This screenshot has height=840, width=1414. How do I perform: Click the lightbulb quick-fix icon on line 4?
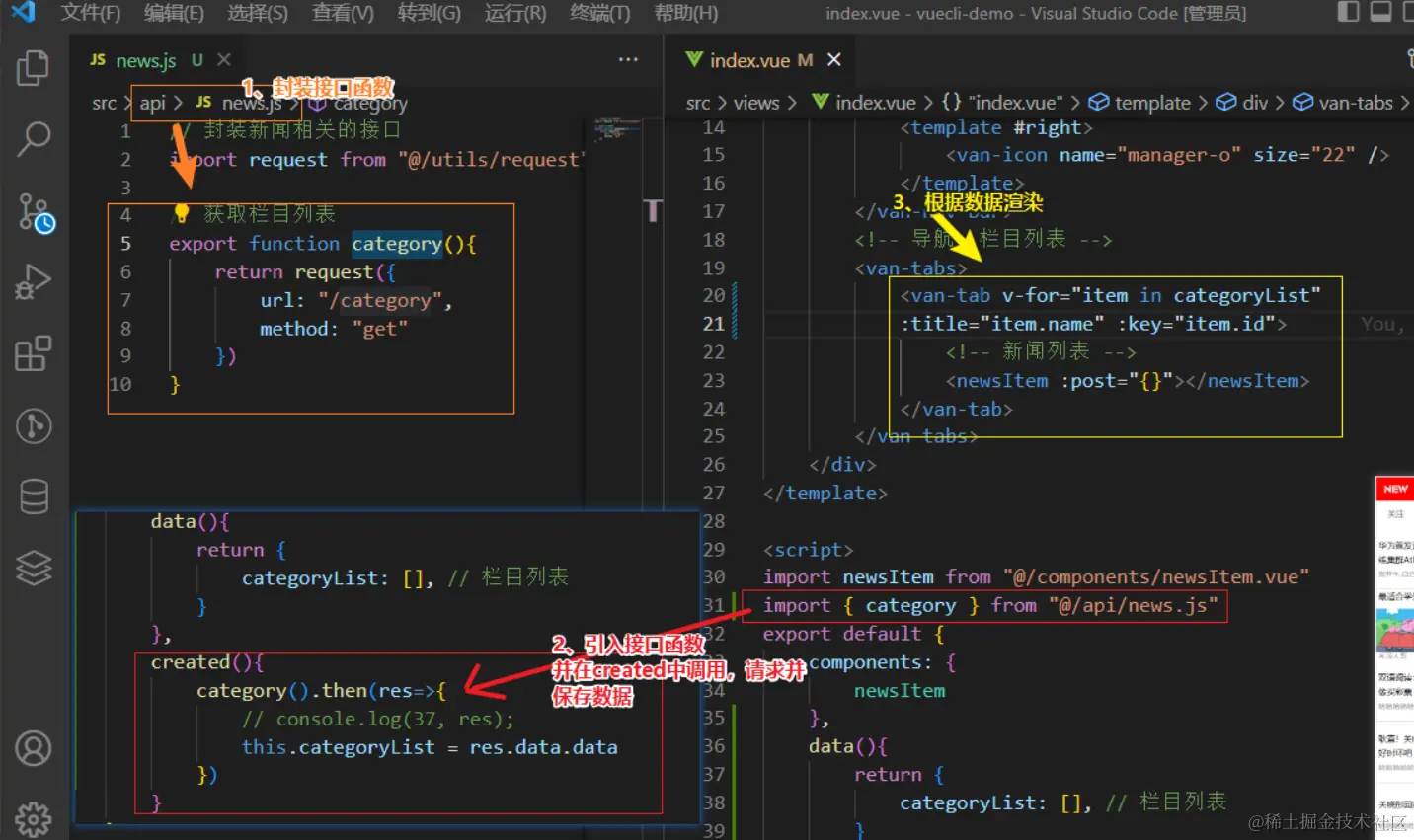181,213
